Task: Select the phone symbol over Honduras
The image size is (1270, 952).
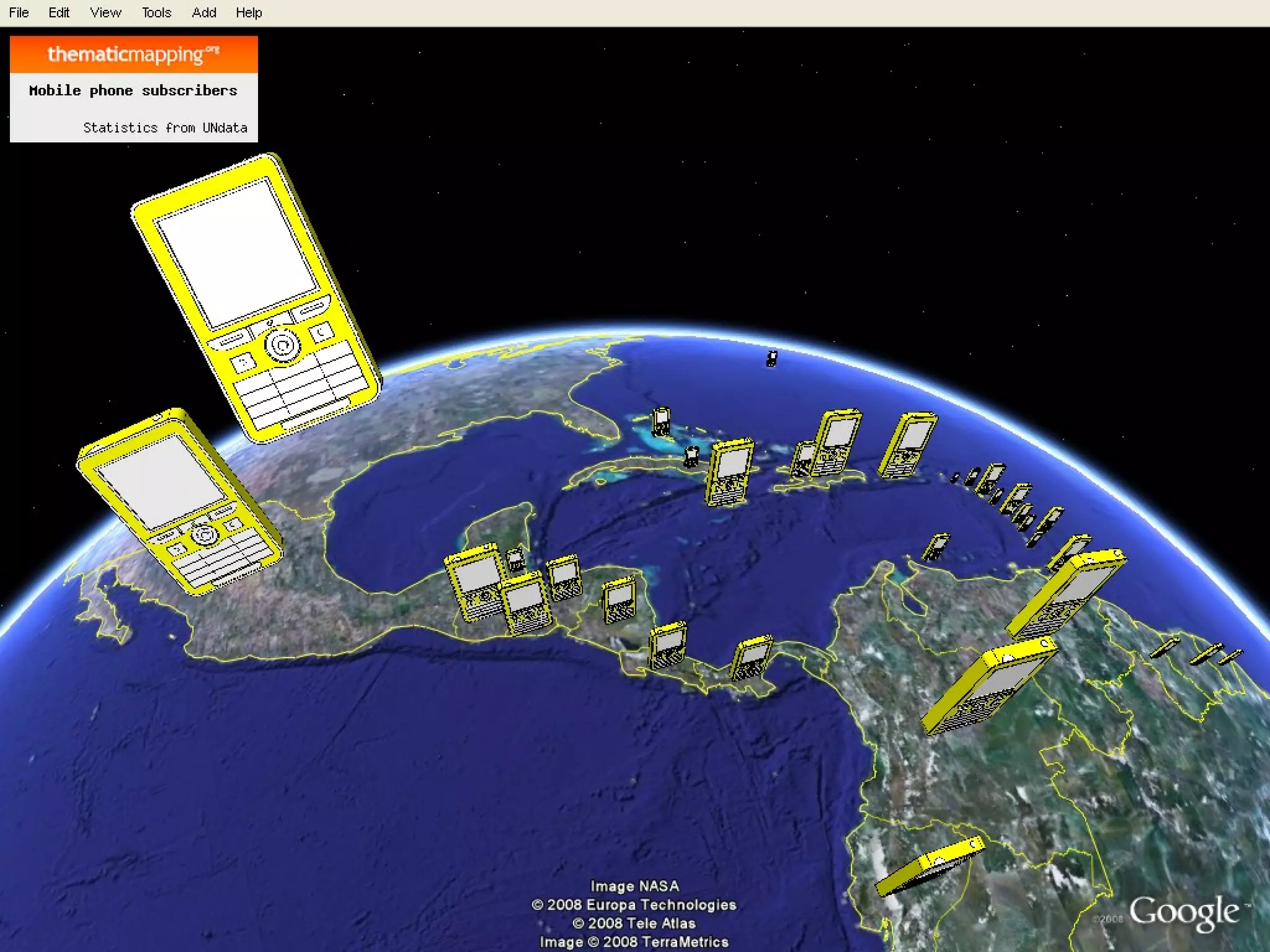Action: click(x=564, y=578)
